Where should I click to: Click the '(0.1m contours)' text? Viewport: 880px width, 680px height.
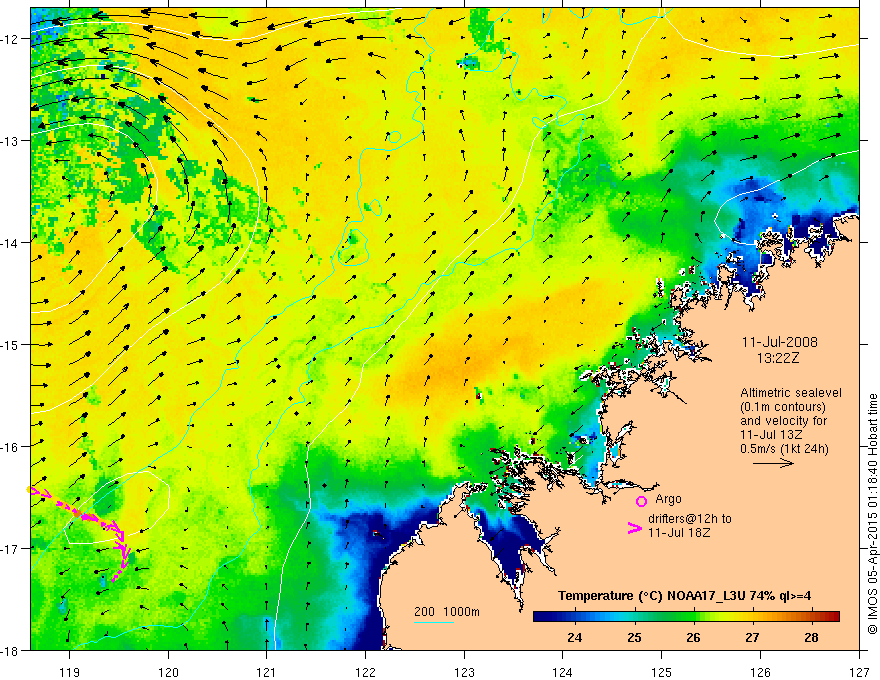pos(783,407)
